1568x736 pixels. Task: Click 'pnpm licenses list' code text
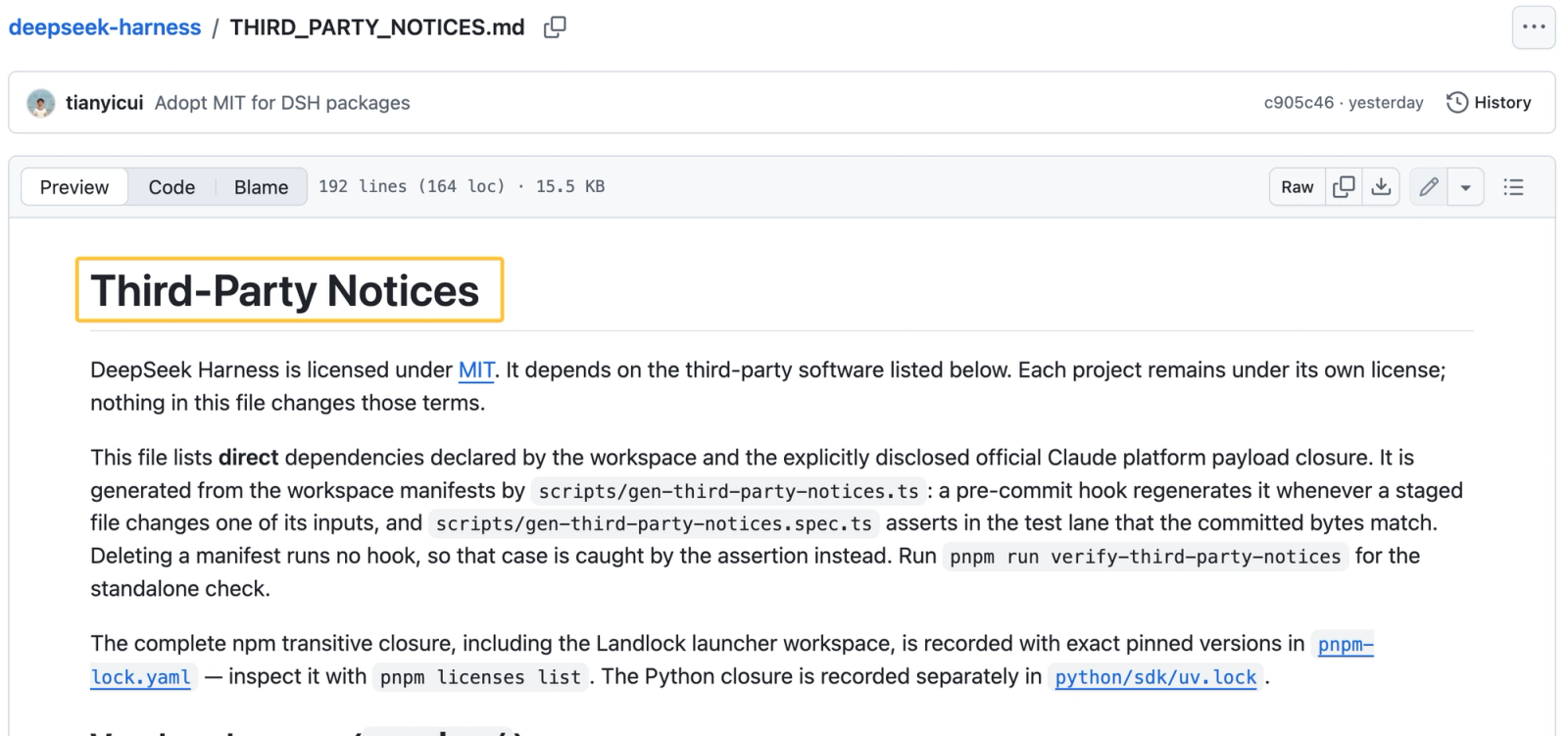[x=480, y=677]
